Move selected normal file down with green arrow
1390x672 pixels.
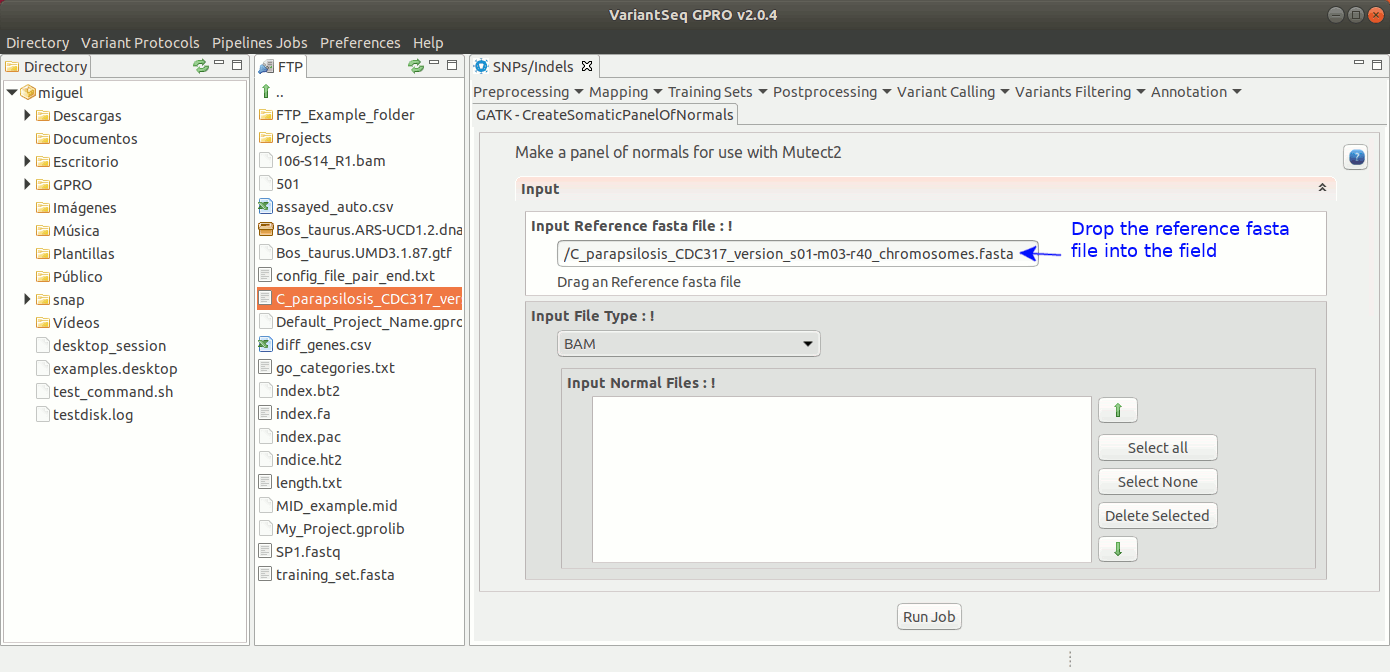[x=1117, y=549]
